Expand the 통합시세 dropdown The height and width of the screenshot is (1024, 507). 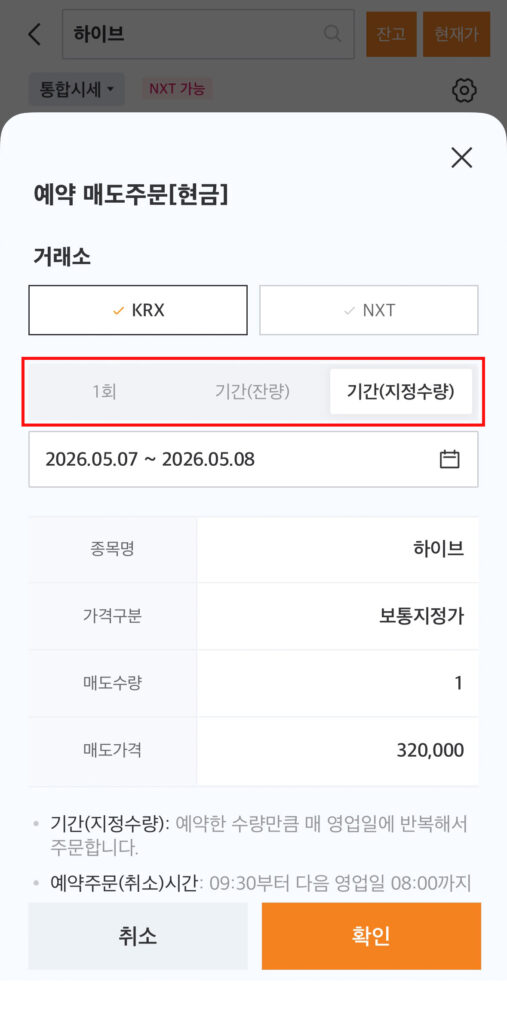76,89
